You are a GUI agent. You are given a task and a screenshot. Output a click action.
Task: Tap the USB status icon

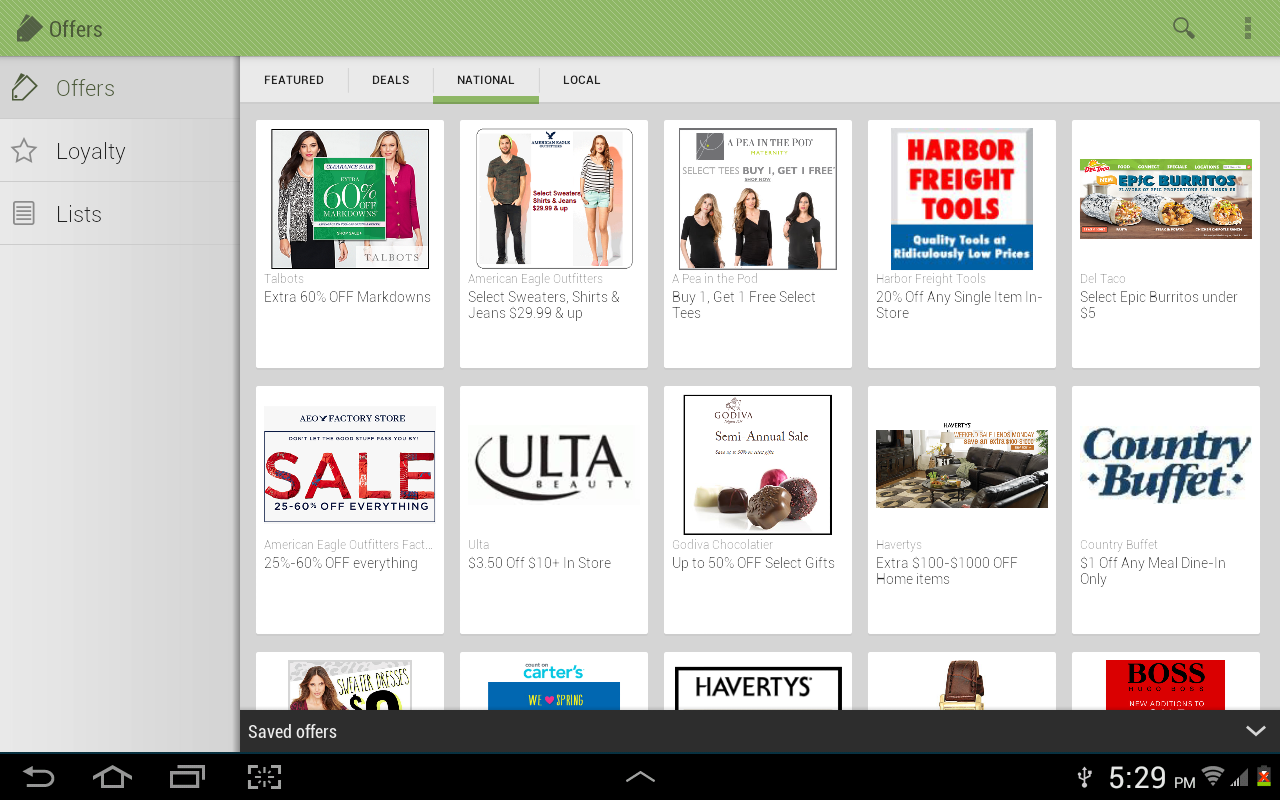point(1084,777)
